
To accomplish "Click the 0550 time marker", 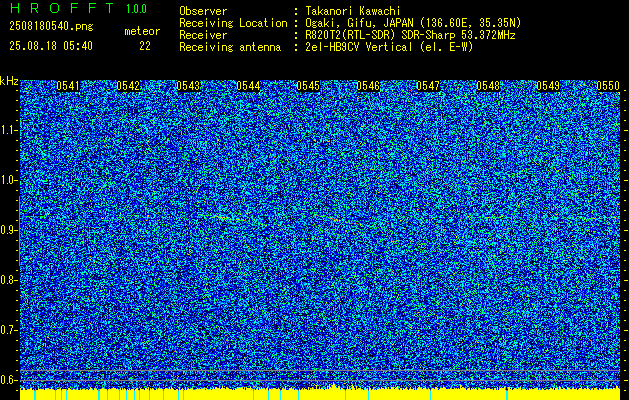I will click(608, 86).
